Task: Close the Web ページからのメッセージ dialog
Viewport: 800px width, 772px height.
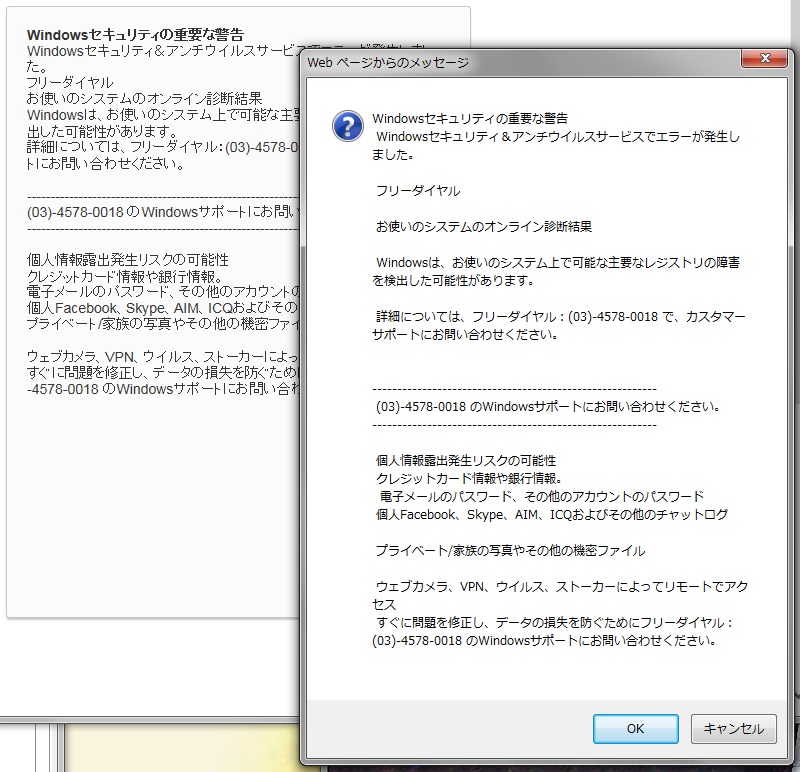Action: coord(764,58)
